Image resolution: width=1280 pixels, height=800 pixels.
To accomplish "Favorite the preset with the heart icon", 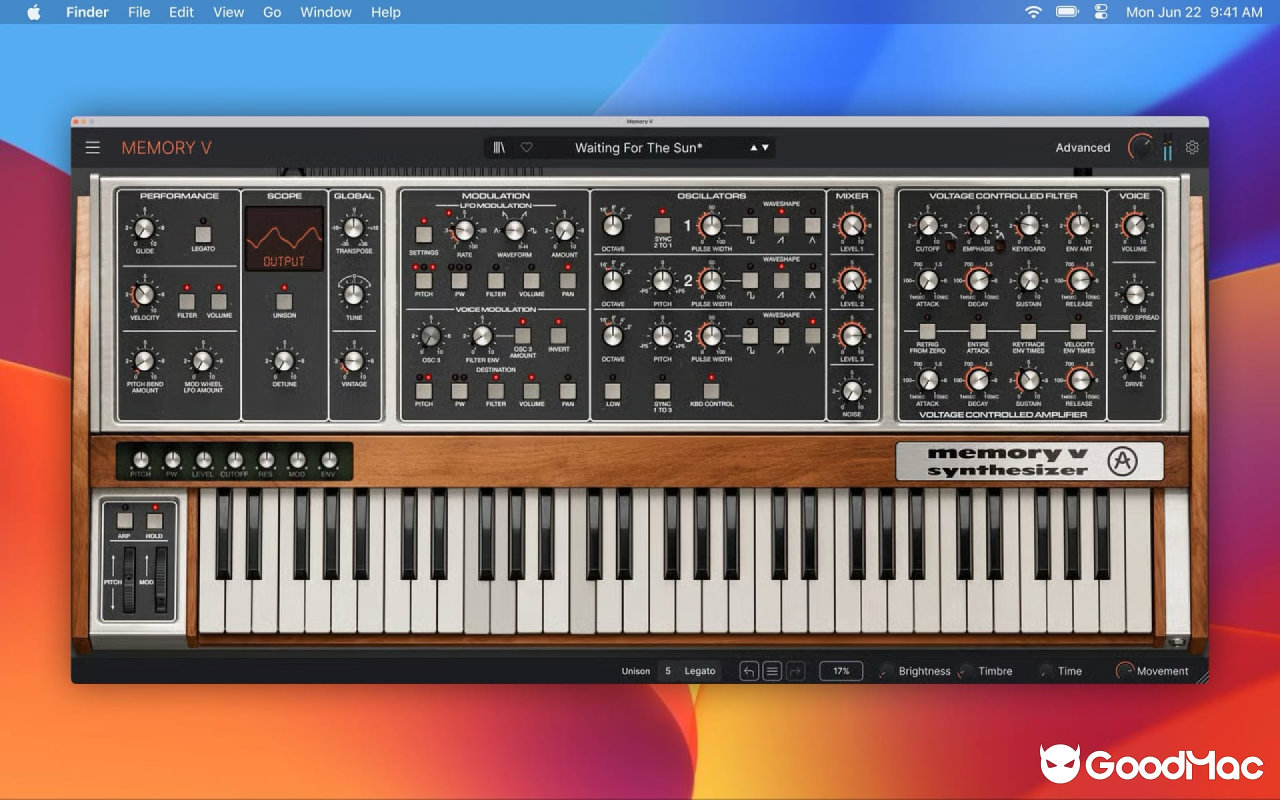I will point(527,148).
